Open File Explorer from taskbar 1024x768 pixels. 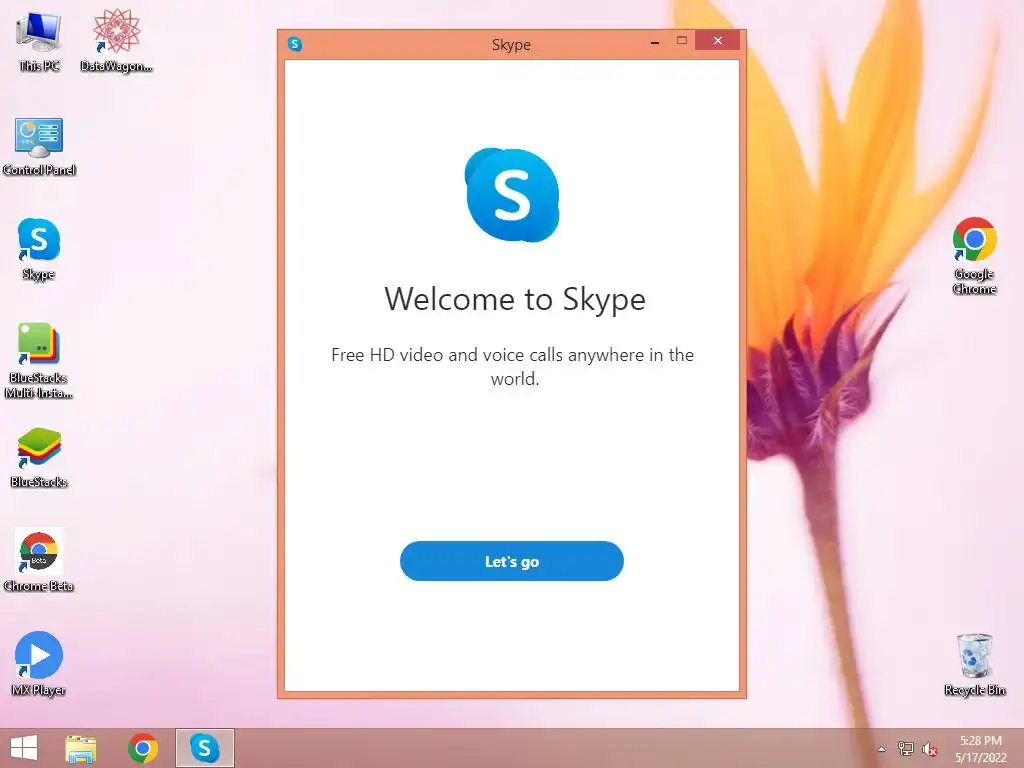click(81, 748)
